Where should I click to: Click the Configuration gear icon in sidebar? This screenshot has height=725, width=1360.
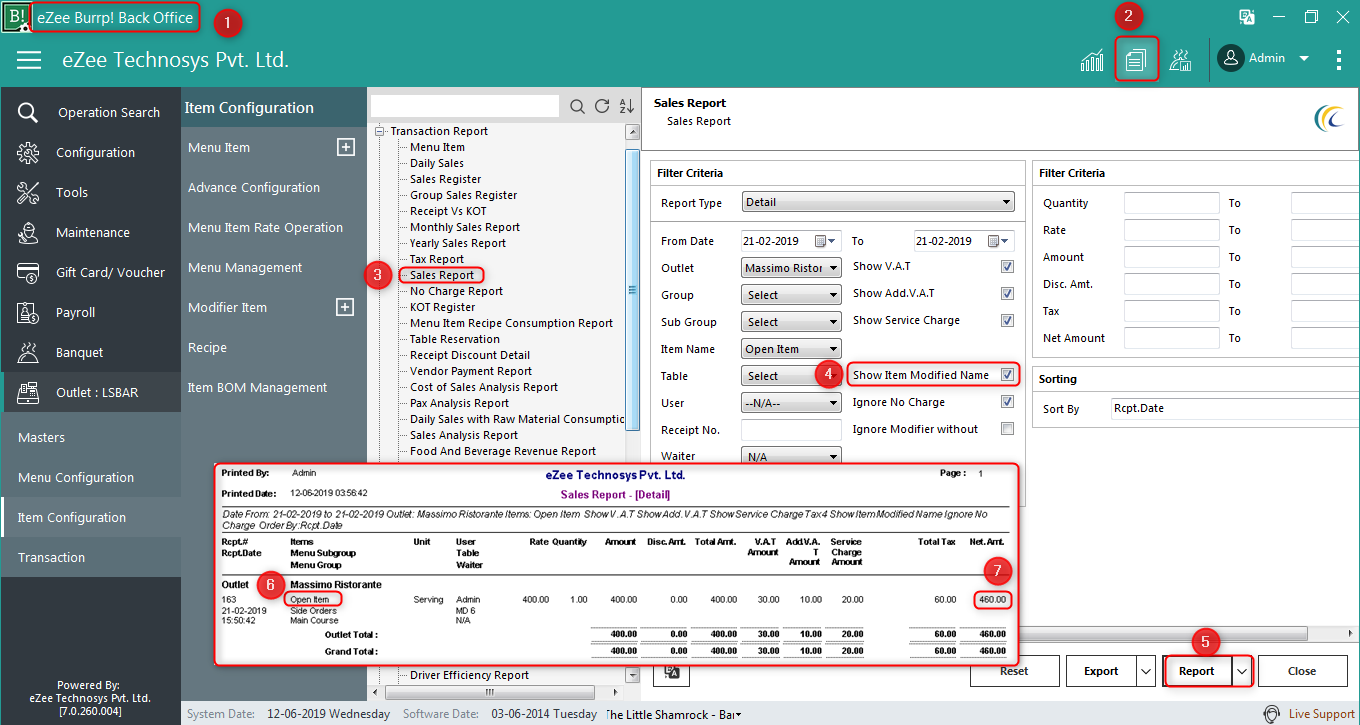click(28, 152)
